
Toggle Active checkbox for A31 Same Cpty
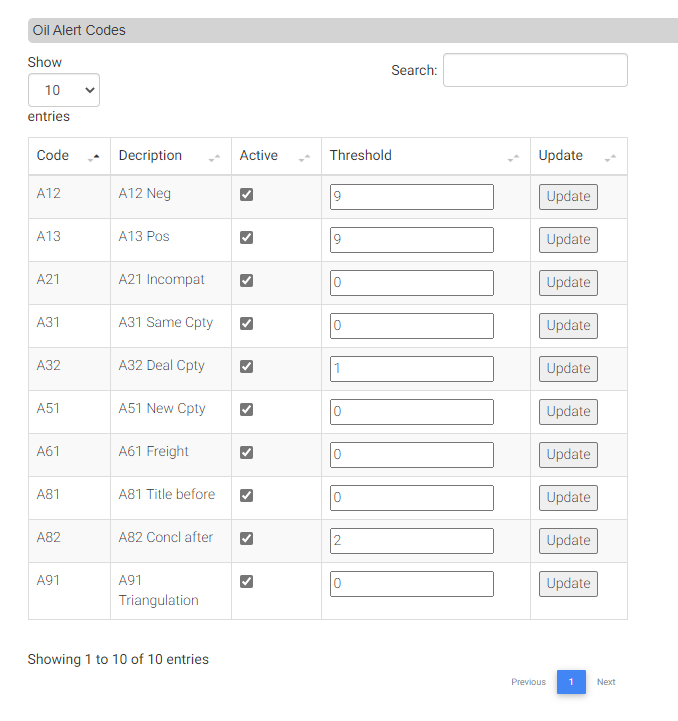tap(247, 323)
